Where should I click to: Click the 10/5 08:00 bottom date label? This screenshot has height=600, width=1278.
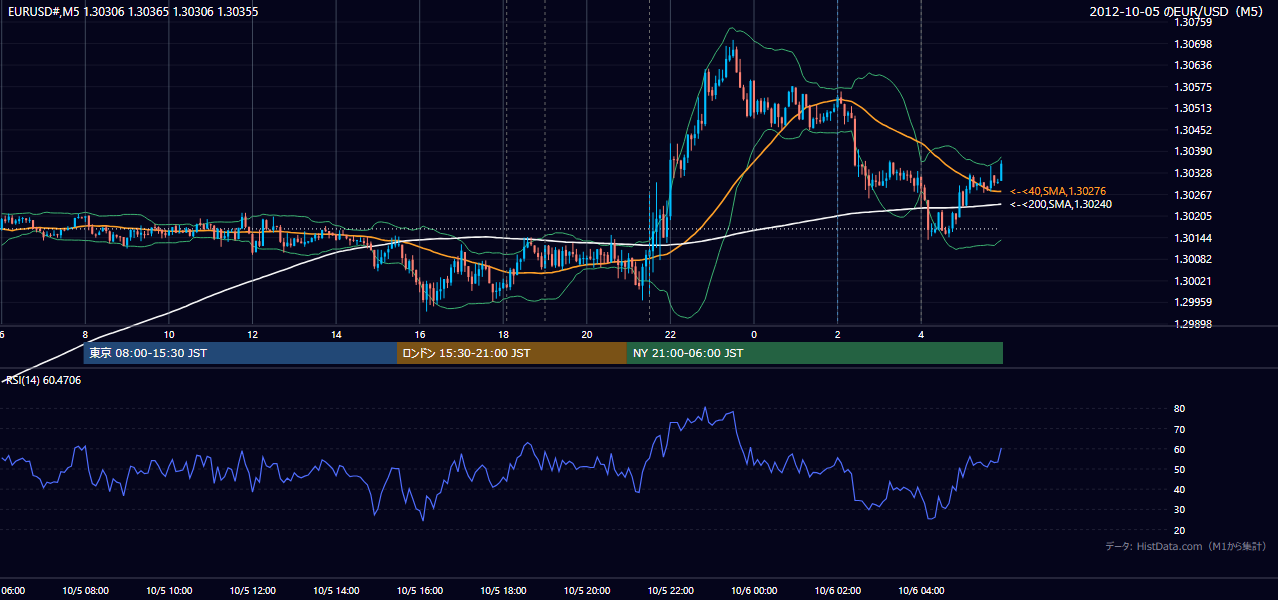86,590
